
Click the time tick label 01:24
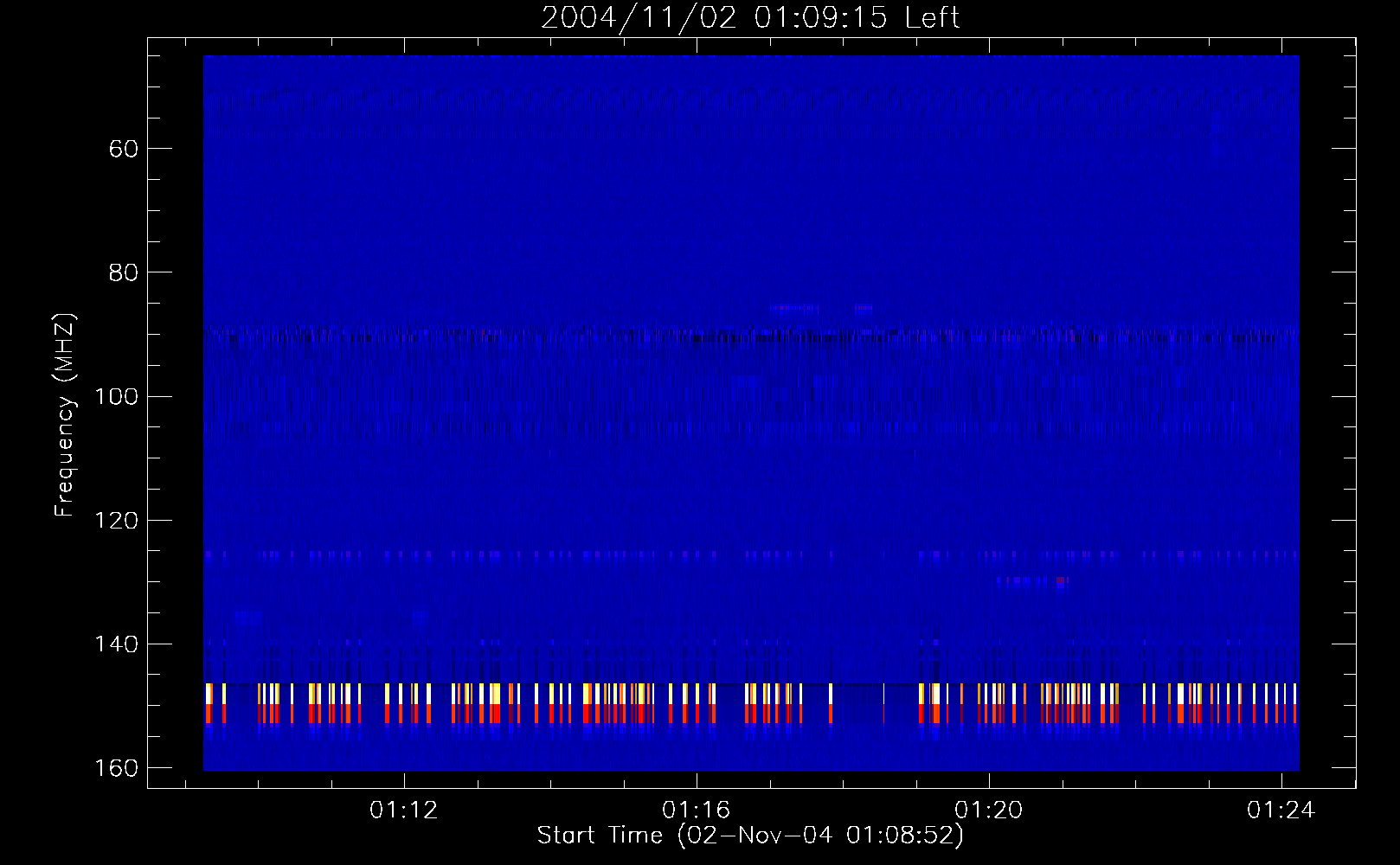(1281, 811)
